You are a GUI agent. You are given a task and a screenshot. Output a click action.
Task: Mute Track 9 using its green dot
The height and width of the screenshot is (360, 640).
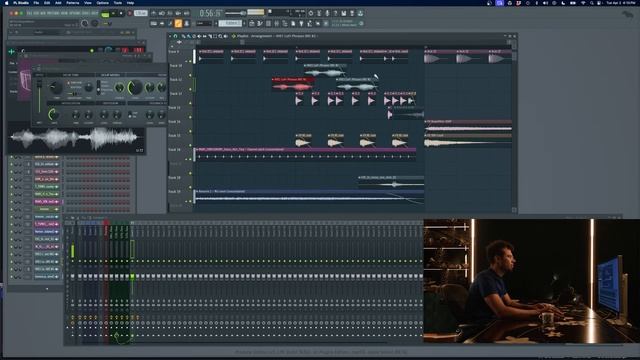pos(190,61)
